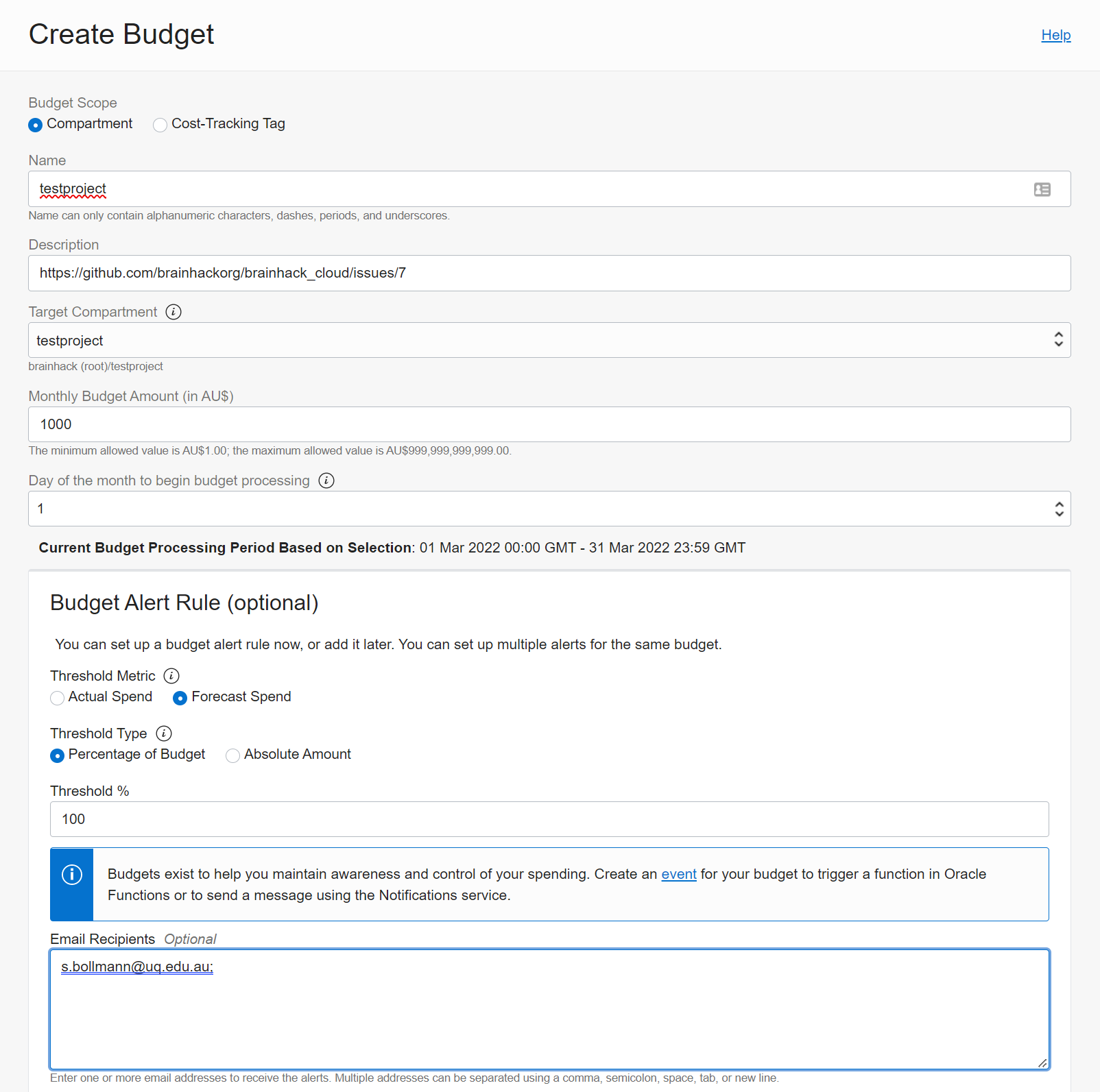Click the s.bollmann@uq.edu.au email text
The width and height of the screenshot is (1100, 1092).
point(137,967)
